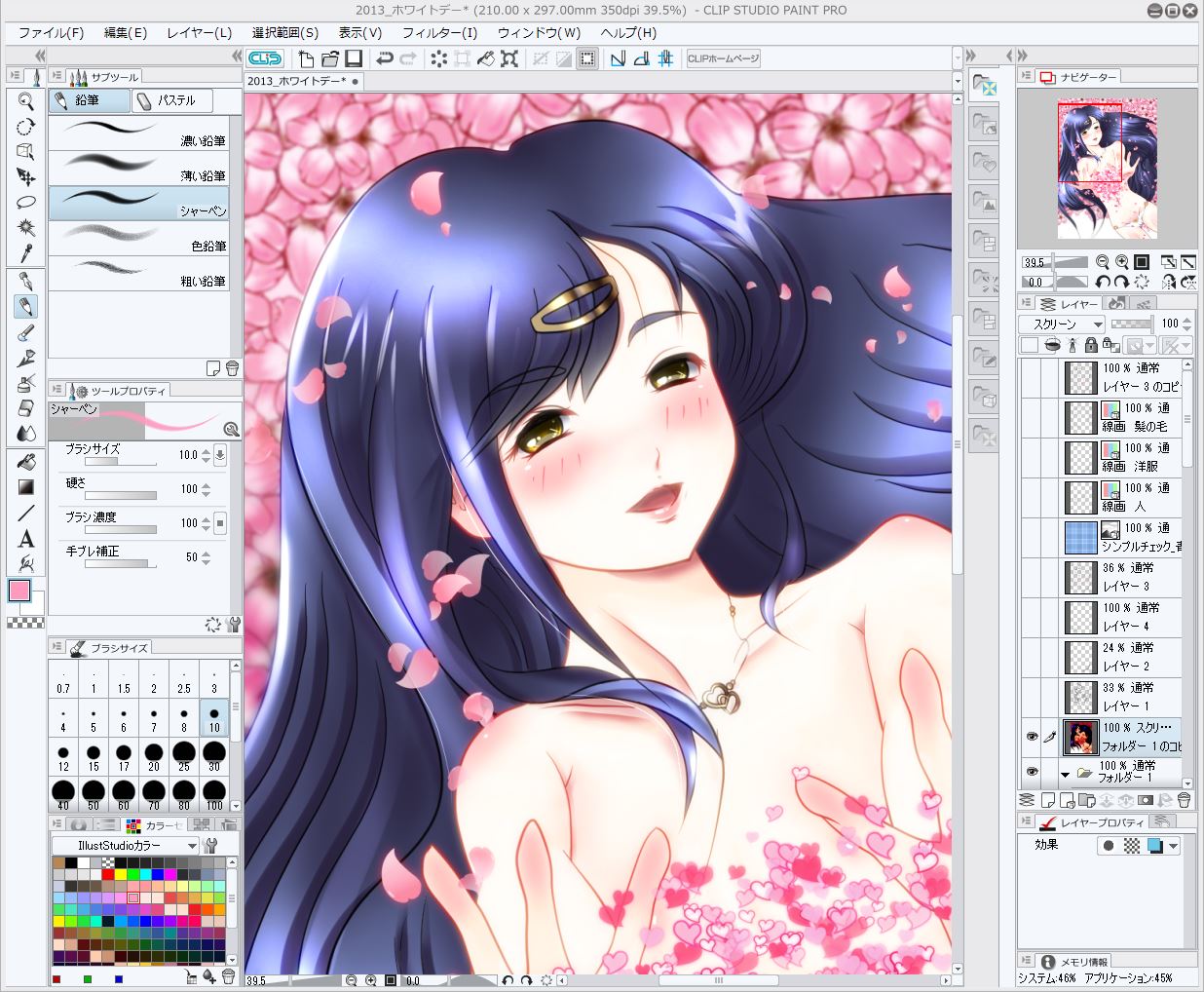Click the pink main color swatch
This screenshot has height=992, width=1204.
pos(19,591)
